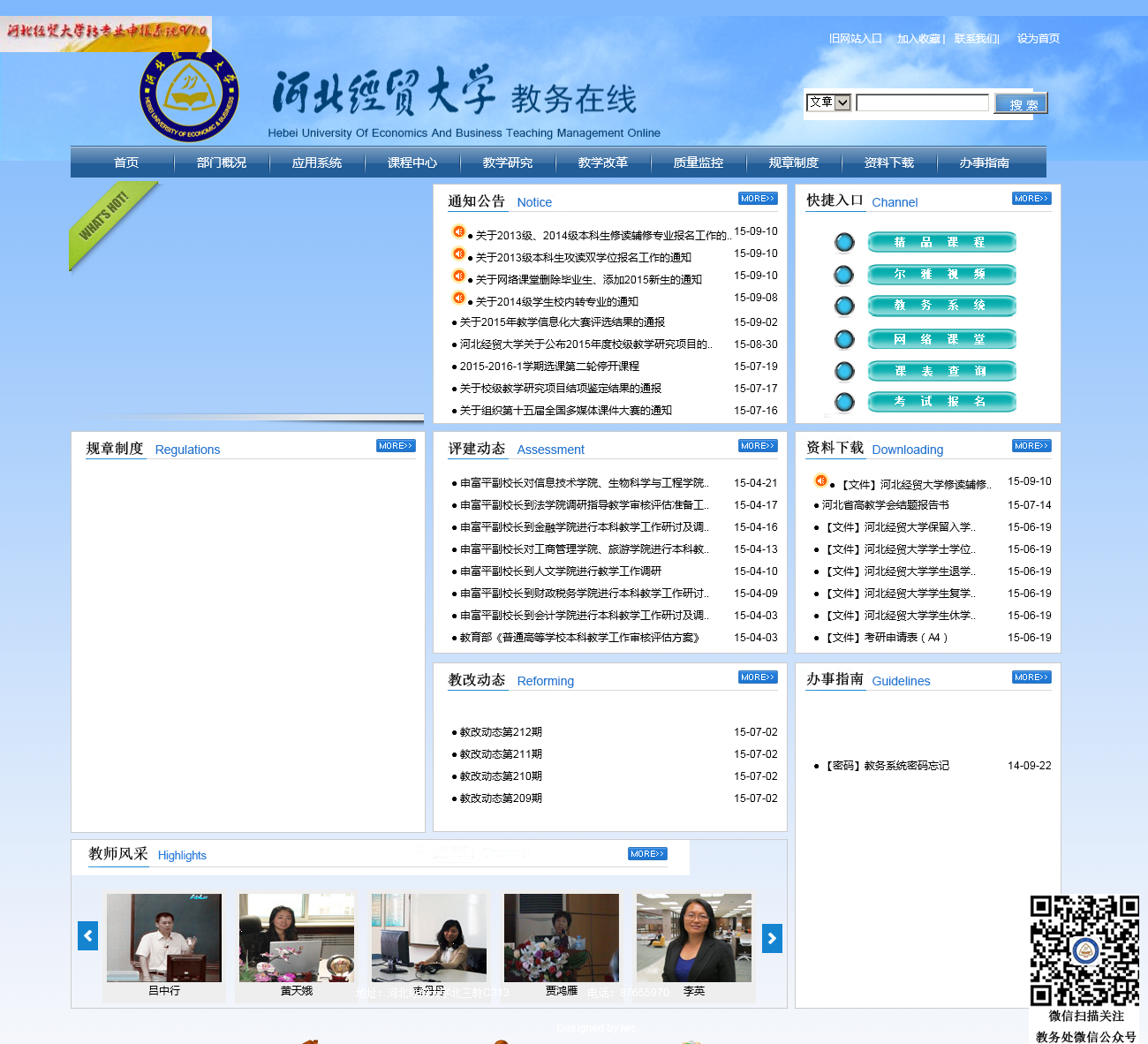Open 教改动态第212期 article
1148x1044 pixels.
coord(501,732)
